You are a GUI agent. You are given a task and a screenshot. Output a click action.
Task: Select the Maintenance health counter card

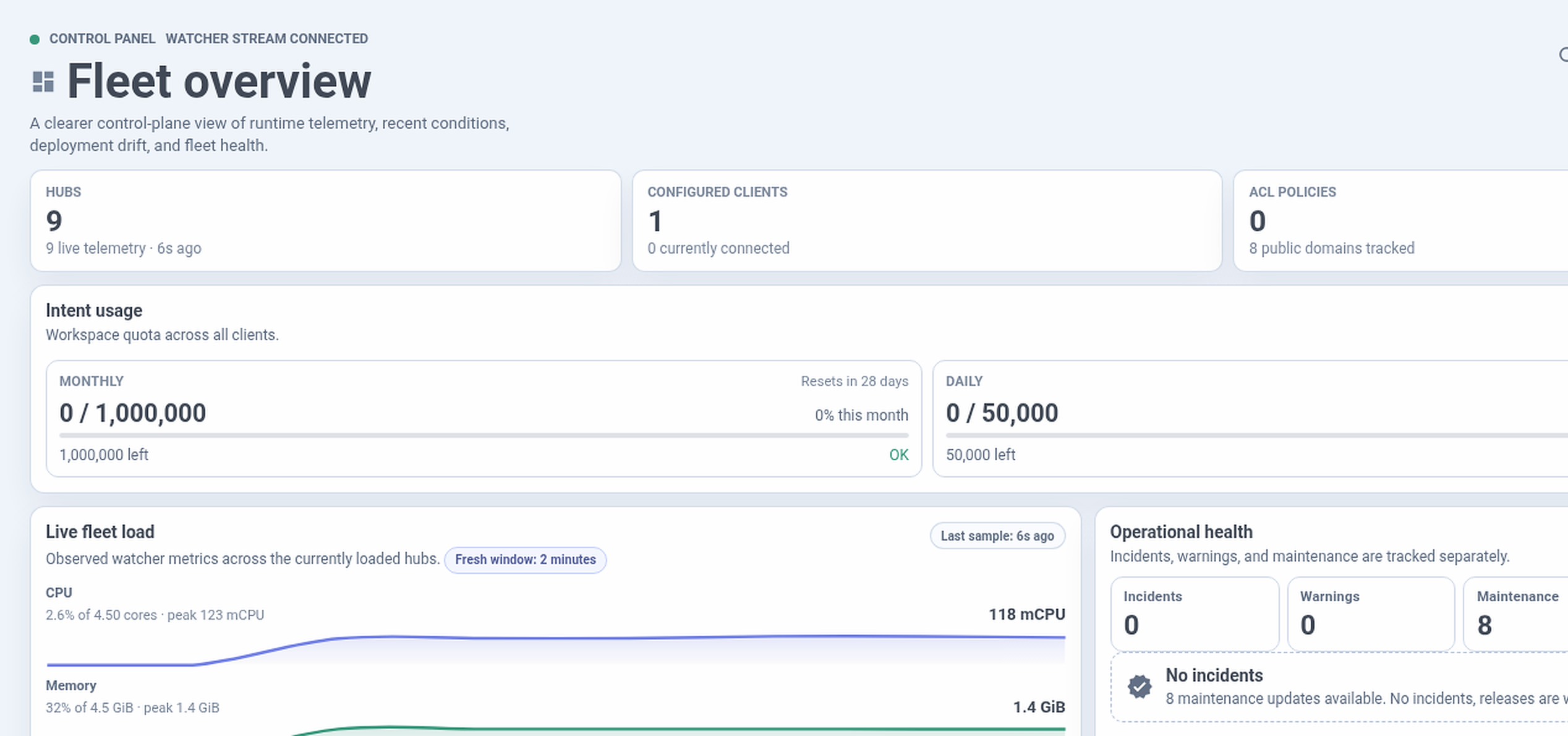point(1516,614)
